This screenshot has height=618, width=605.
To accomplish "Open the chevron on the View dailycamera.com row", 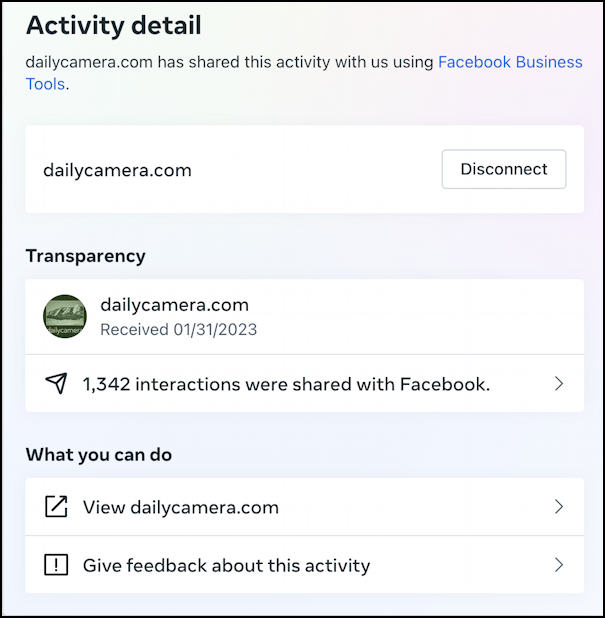I will [558, 506].
